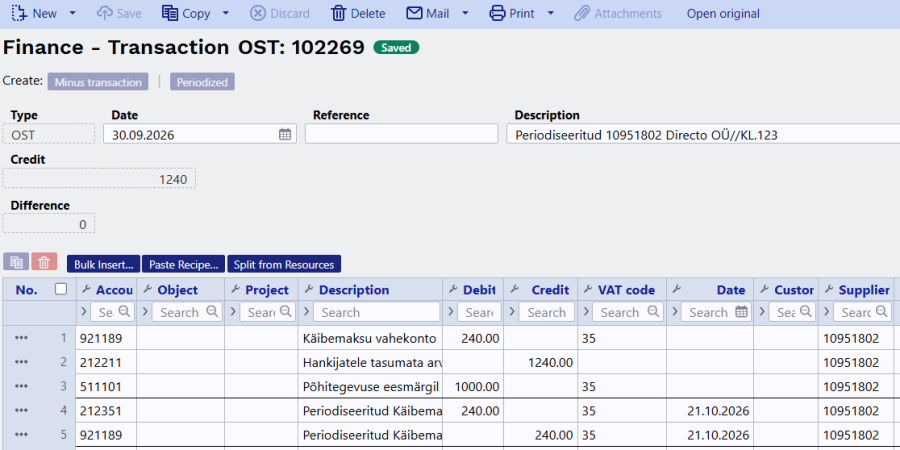The height and width of the screenshot is (450, 900).
Task: Click the wrench icon of Account column
Action: click(87, 290)
